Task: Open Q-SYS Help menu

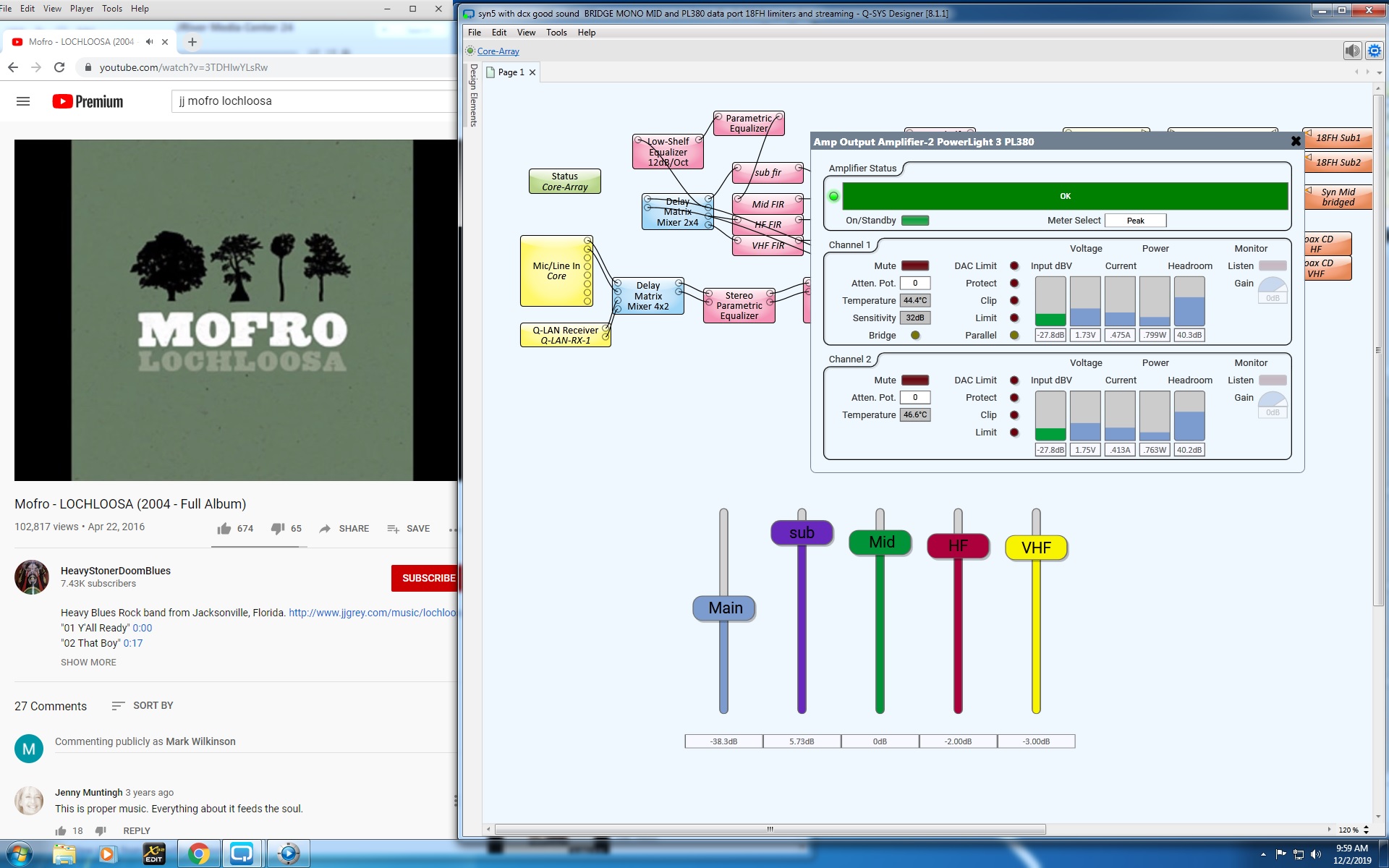Action: [587, 33]
